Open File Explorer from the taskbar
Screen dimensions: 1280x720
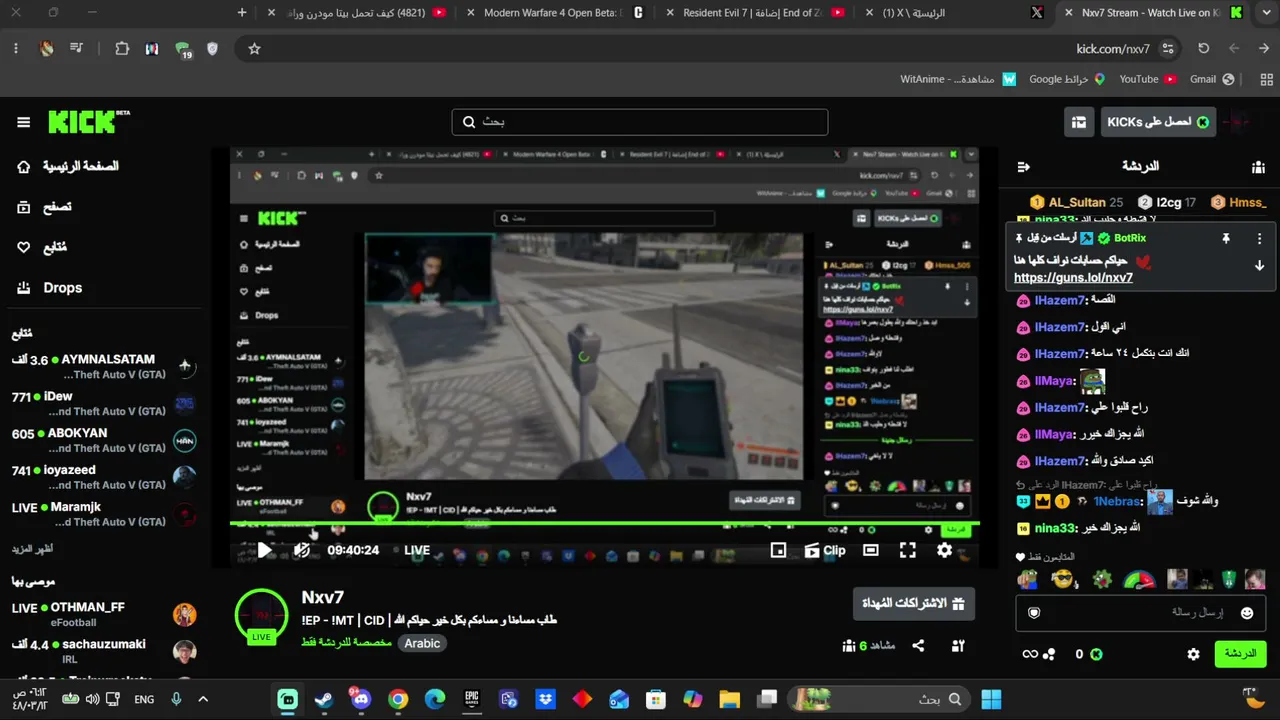point(729,700)
